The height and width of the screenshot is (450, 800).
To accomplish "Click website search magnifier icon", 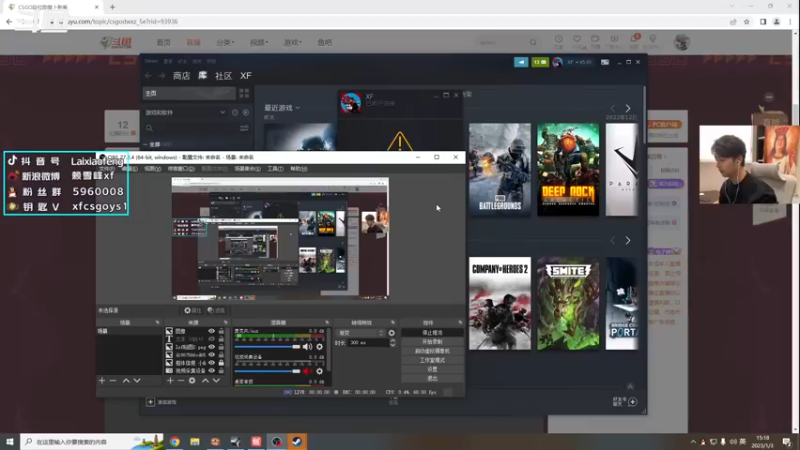I will click(x=533, y=42).
